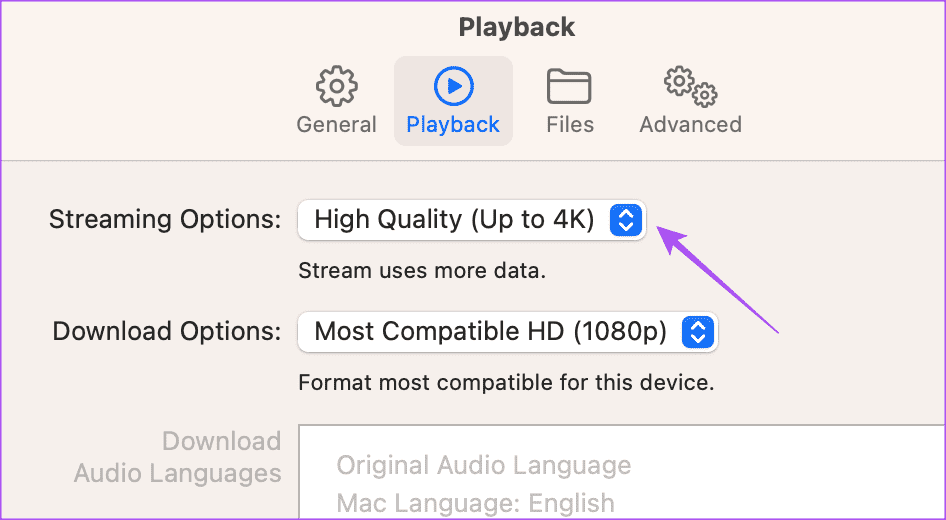946x520 pixels.
Task: Switch to the General tab label
Action: (336, 125)
